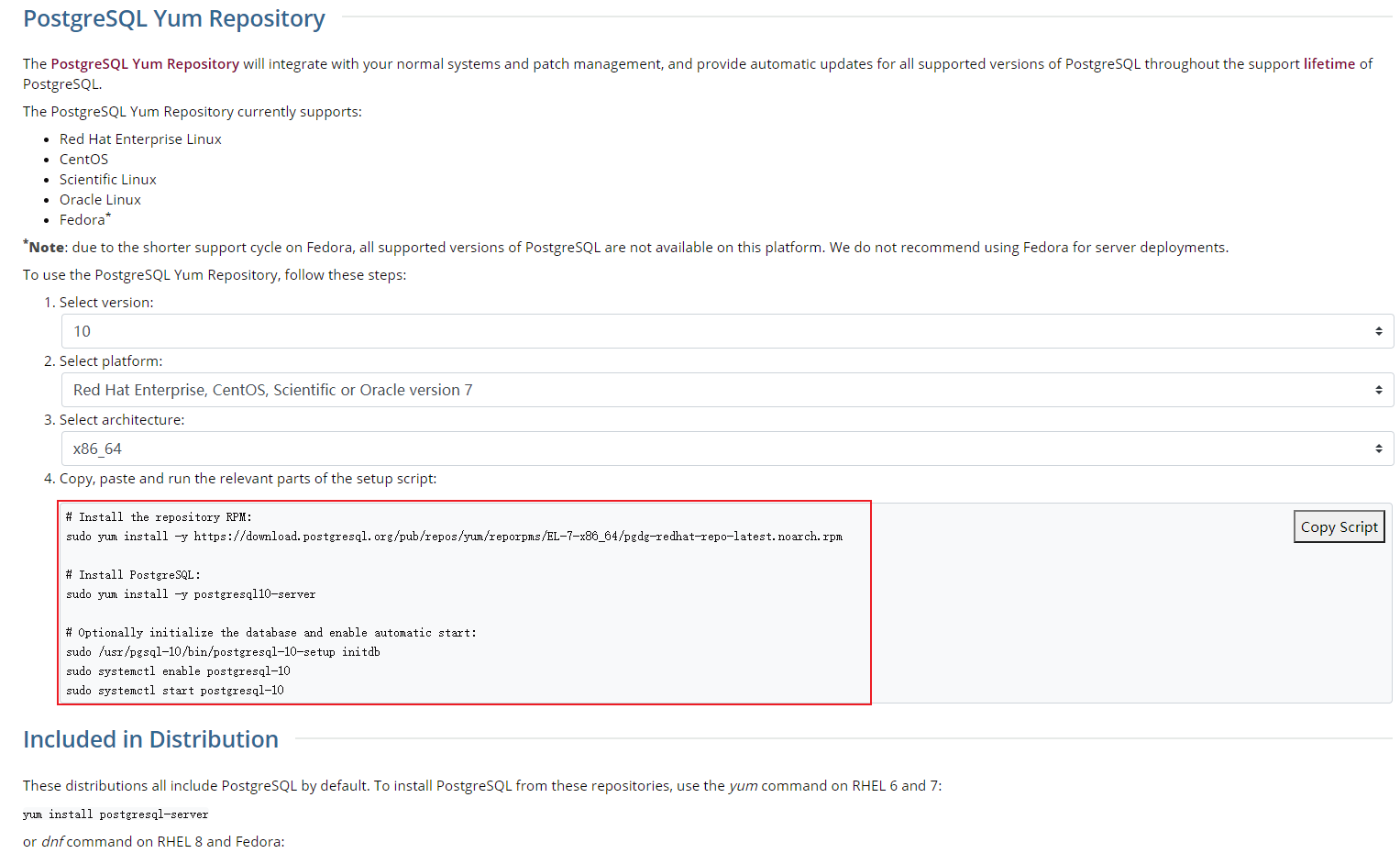Screen dimensions: 1400x853
Task: Click the systemctl enable postgresql-10 line
Action: click(178, 671)
